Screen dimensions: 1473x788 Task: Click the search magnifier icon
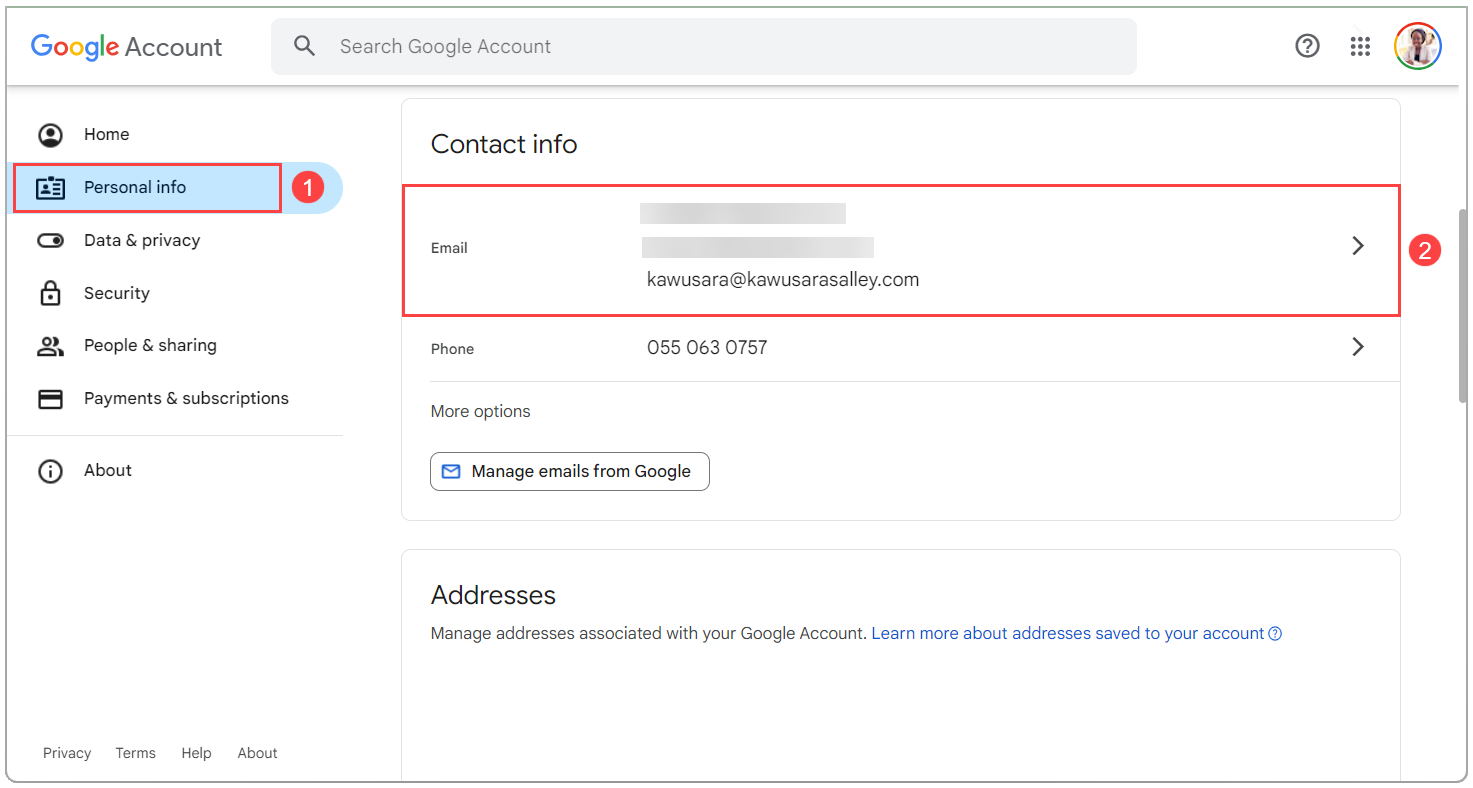(305, 46)
